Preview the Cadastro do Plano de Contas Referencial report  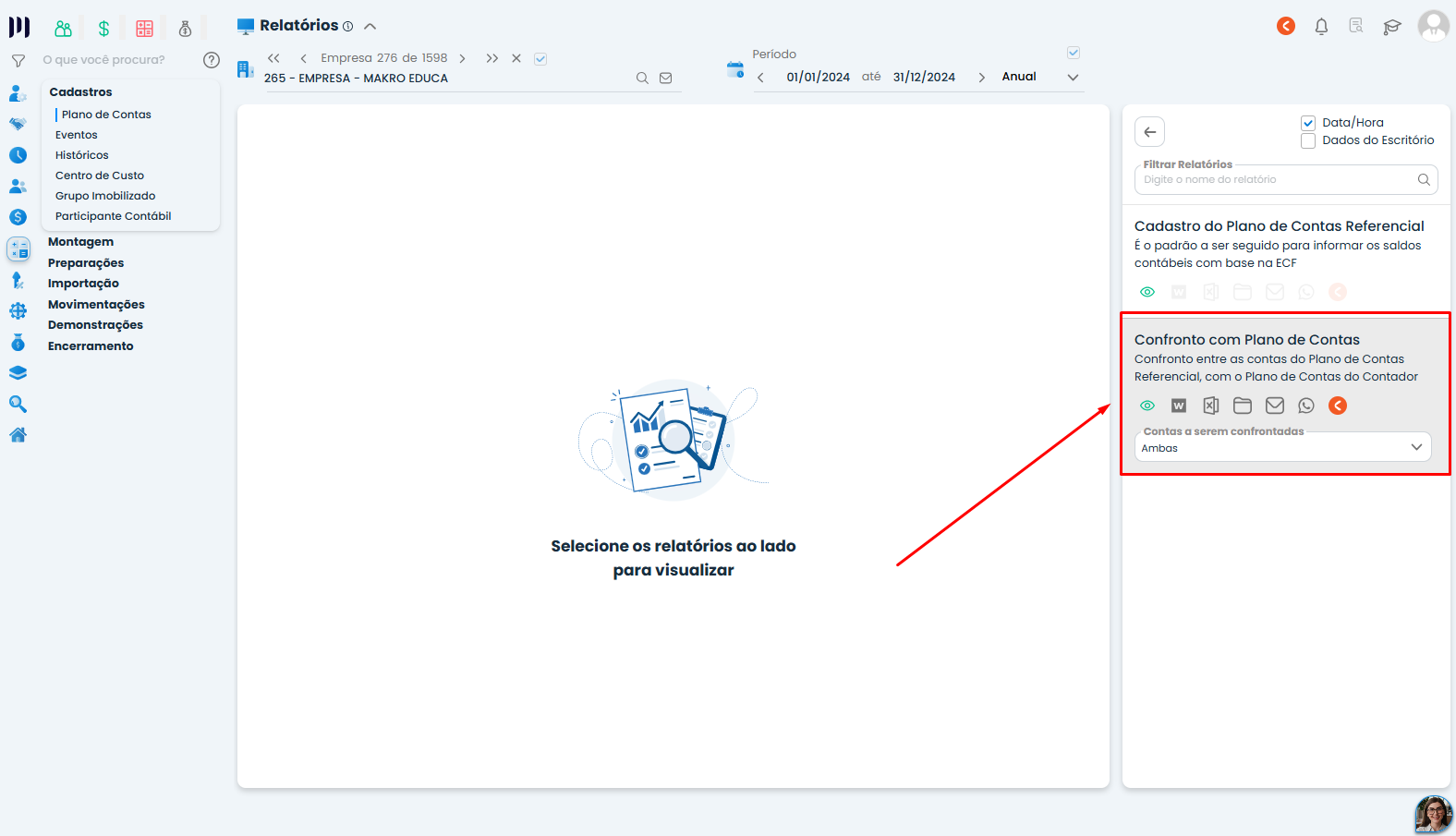[x=1147, y=292]
